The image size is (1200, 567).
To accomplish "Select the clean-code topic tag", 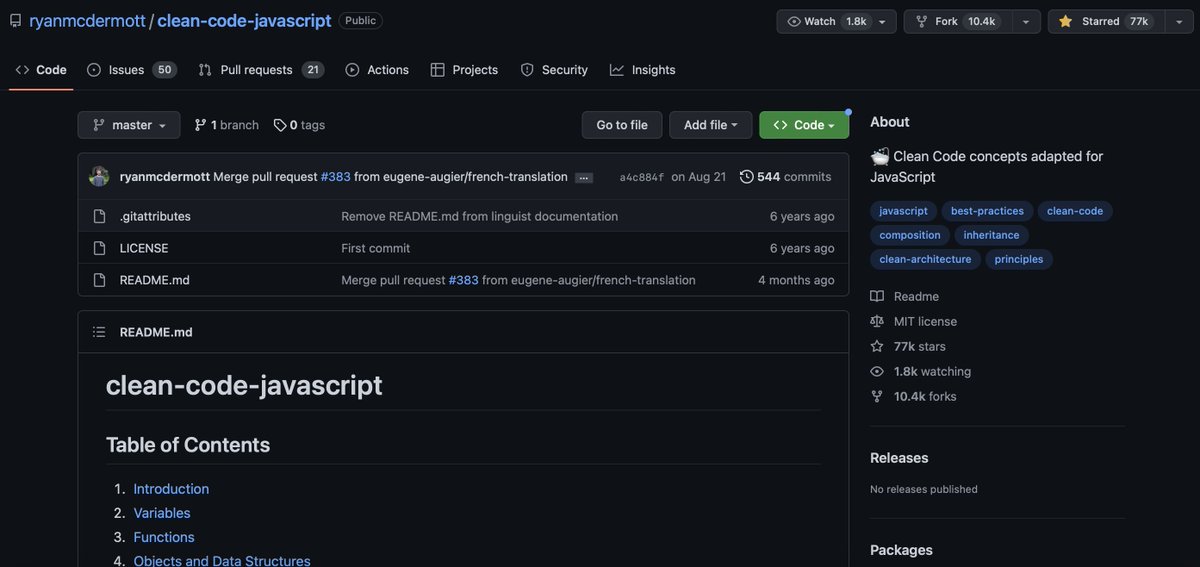I will (1075, 211).
